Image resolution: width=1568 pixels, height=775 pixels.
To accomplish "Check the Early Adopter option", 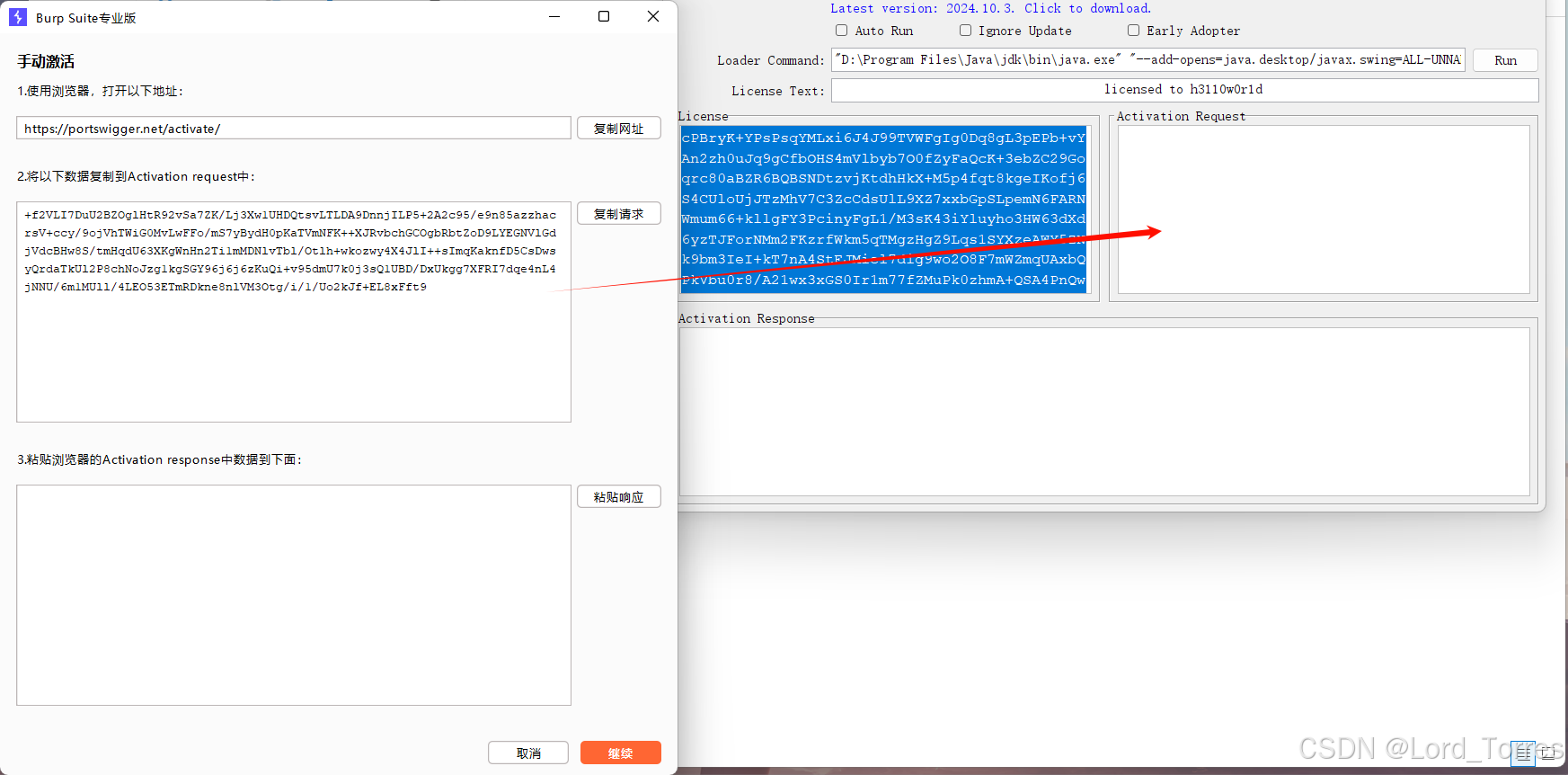I will point(1134,31).
